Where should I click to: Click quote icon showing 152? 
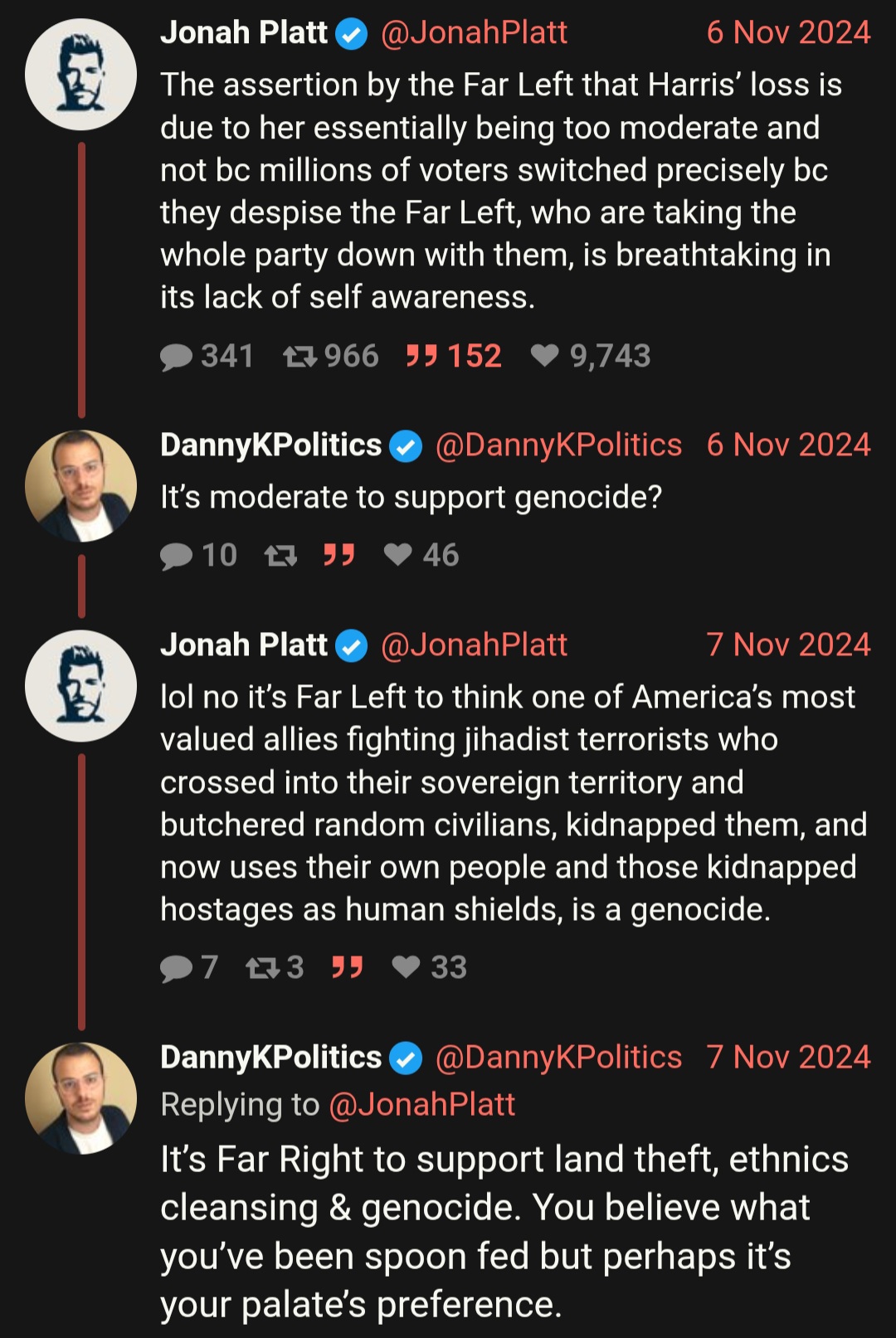421,357
